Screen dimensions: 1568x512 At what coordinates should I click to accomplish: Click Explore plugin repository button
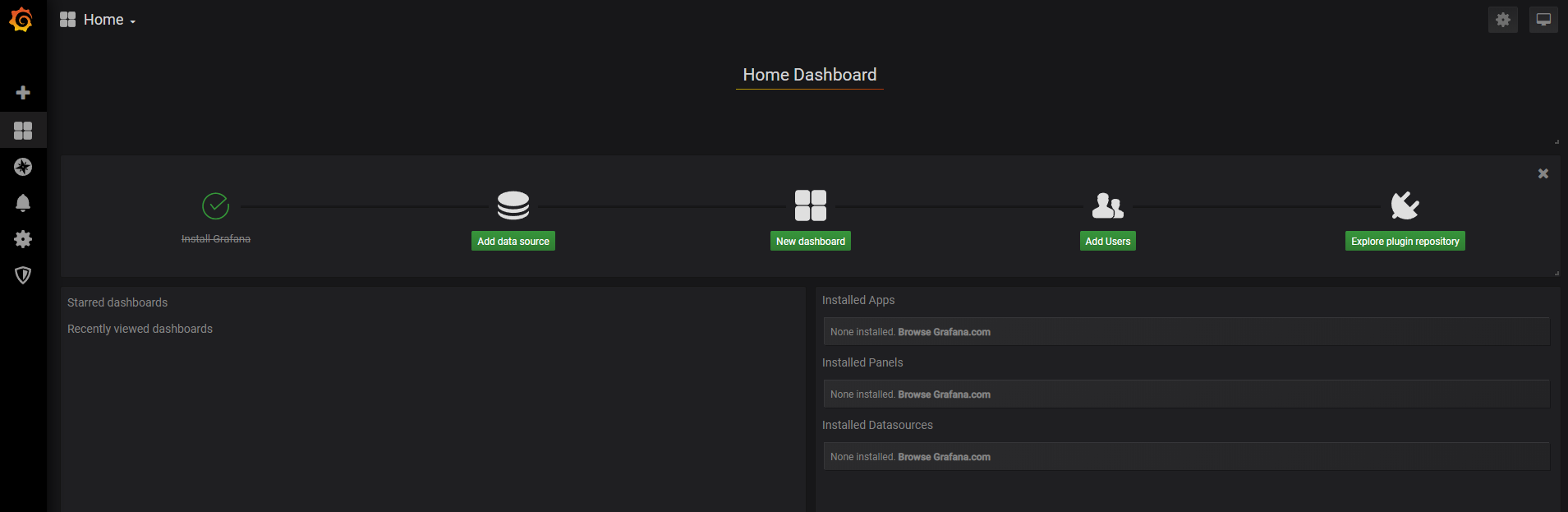(x=1405, y=241)
